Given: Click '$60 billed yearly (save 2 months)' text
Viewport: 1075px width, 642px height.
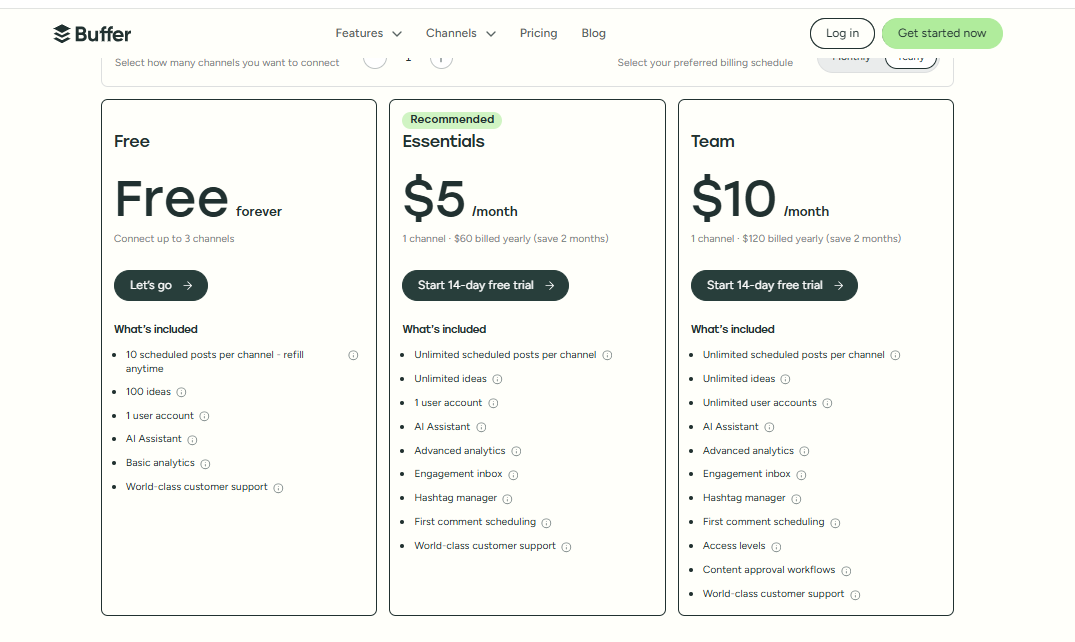Looking at the screenshot, I should point(531,239).
